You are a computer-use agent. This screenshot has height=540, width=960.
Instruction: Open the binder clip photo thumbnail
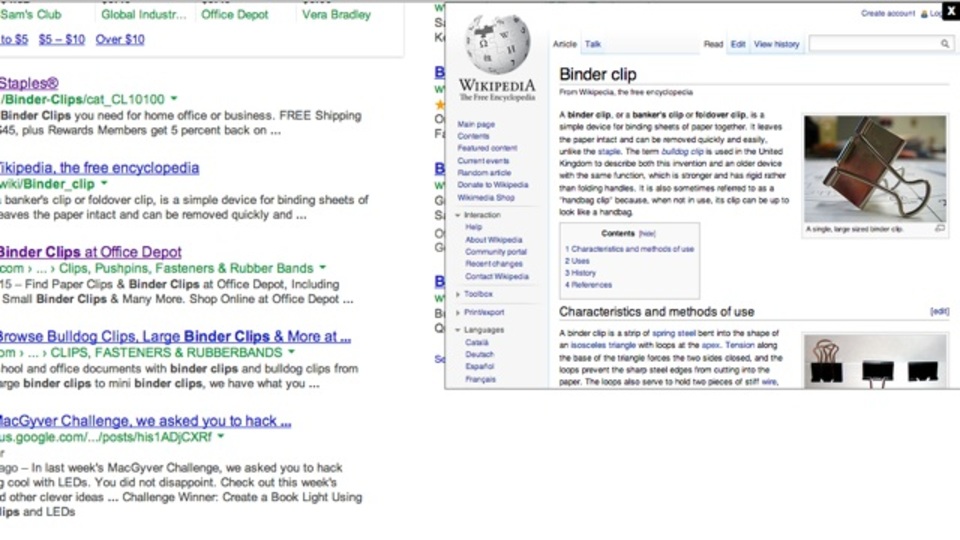coord(874,168)
